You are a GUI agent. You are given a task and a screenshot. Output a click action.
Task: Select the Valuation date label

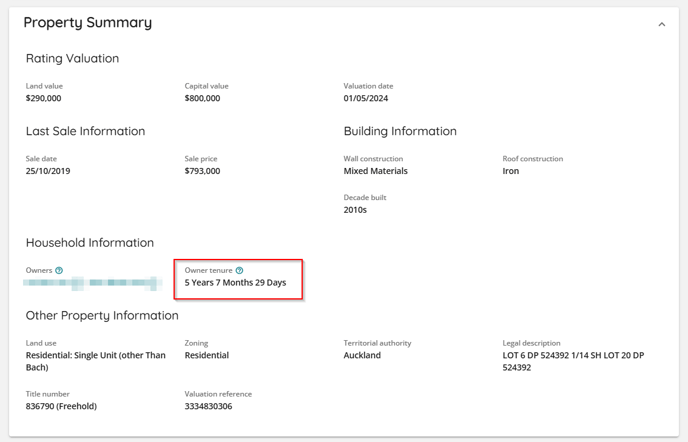(x=368, y=86)
